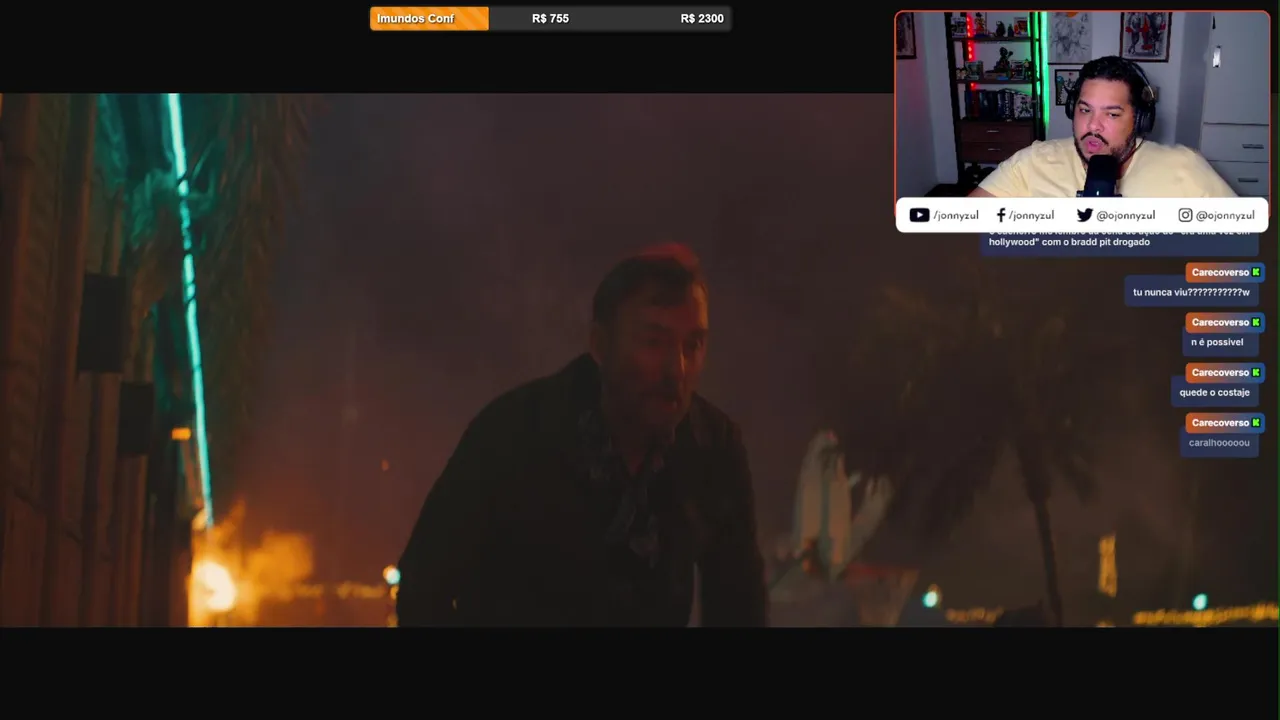Click Carecoverso username above 'caralhooooou'
This screenshot has width=1280, height=720.
coord(1220,422)
